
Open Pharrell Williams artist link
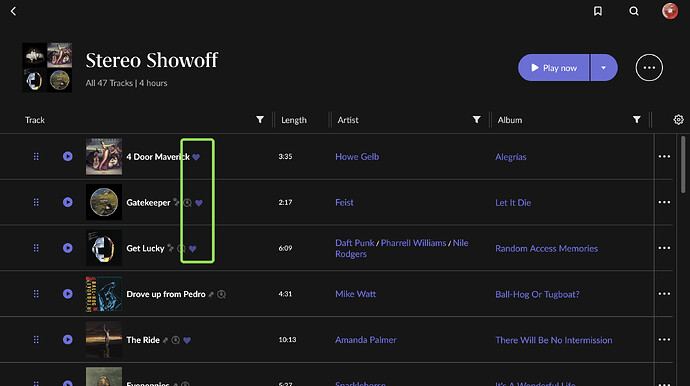pyautogui.click(x=413, y=243)
